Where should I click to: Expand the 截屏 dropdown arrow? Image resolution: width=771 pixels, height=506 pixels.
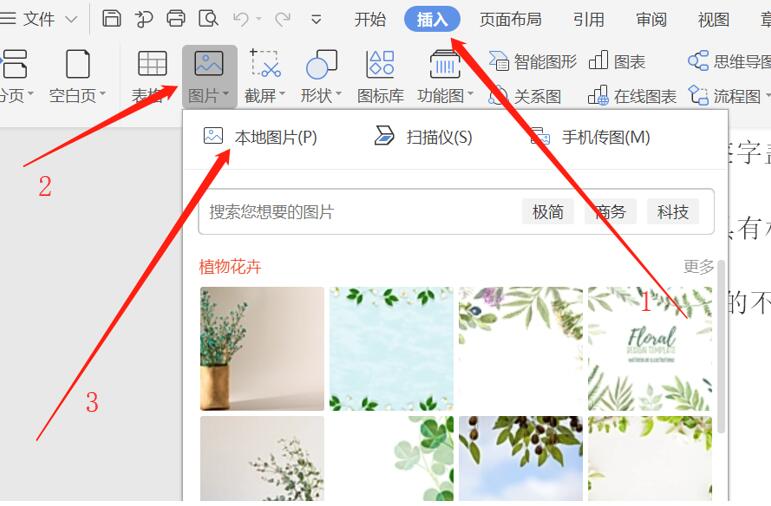[x=282, y=93]
